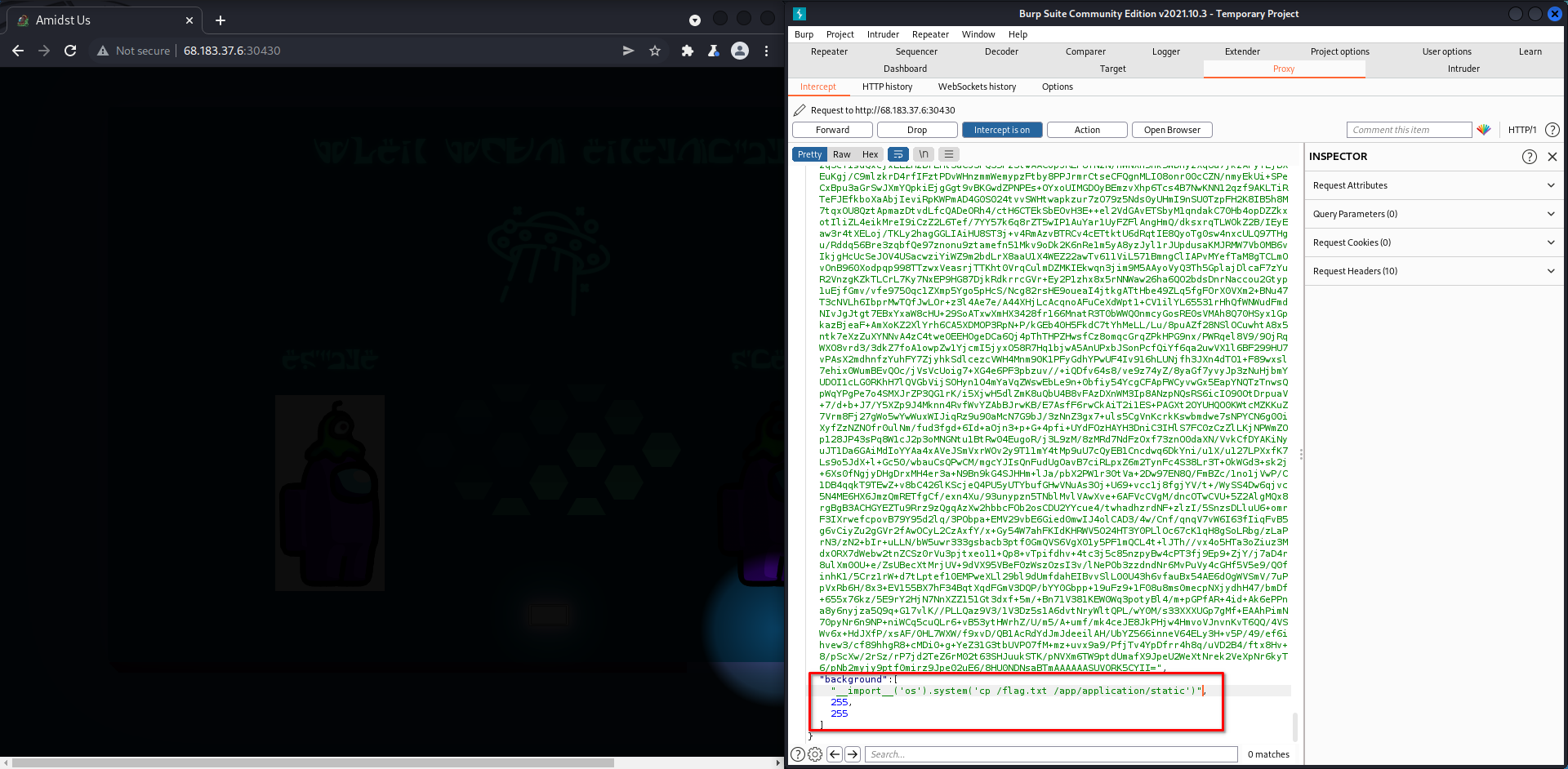Open the Window menu

tap(978, 34)
